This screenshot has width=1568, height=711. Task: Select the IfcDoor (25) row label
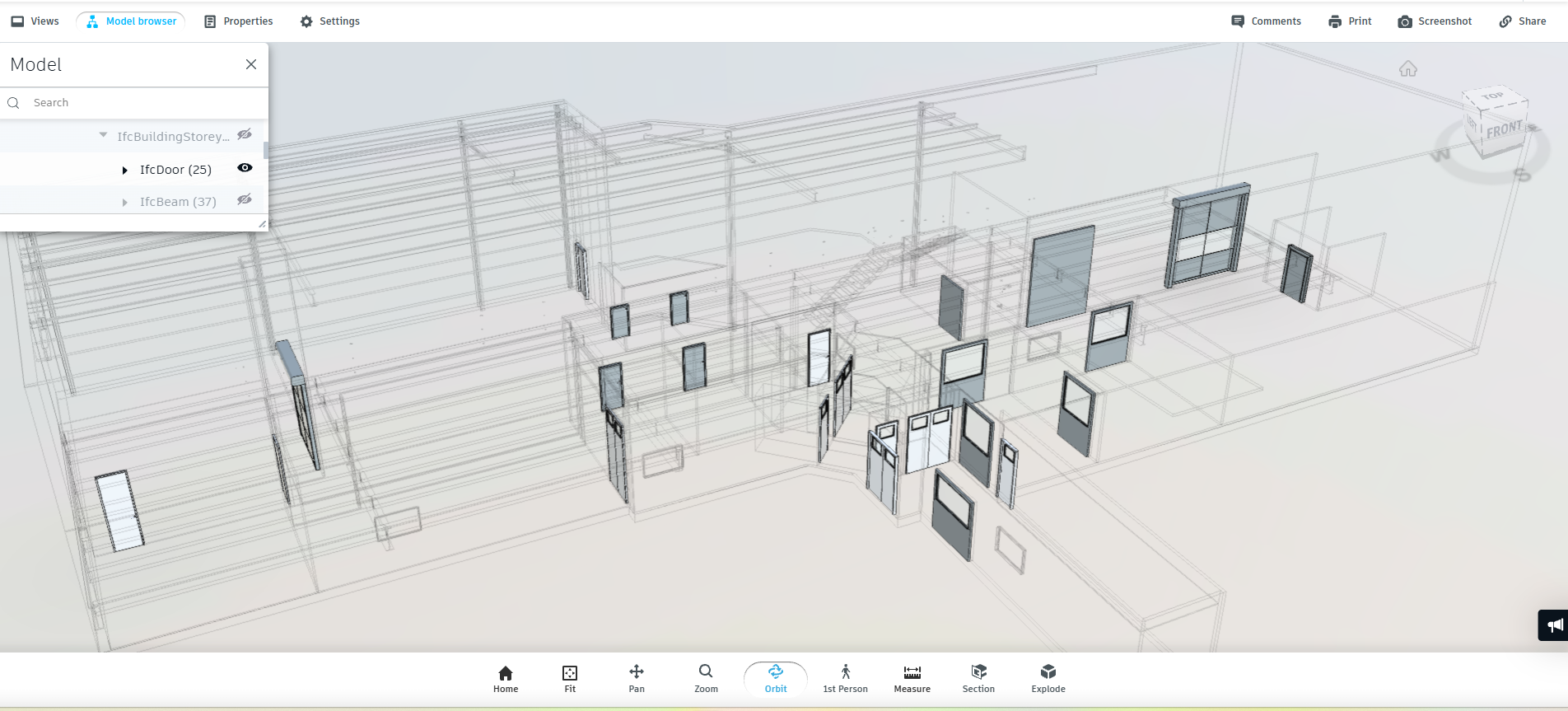point(175,170)
